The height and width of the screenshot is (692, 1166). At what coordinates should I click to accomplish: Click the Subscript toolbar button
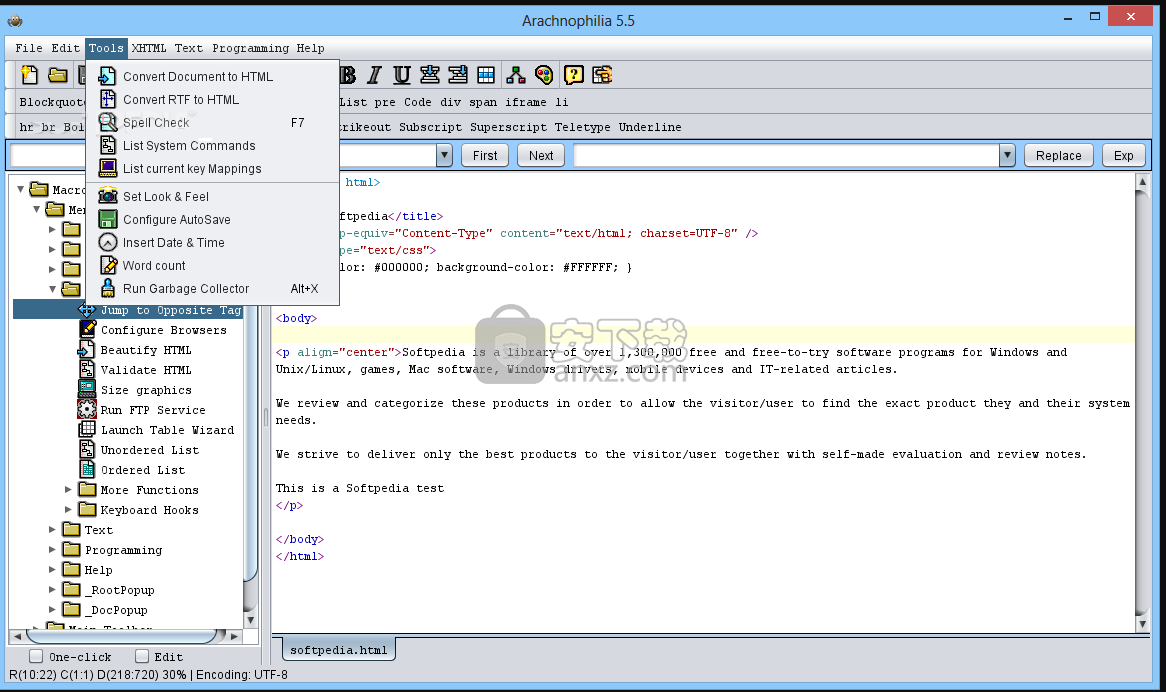click(431, 127)
